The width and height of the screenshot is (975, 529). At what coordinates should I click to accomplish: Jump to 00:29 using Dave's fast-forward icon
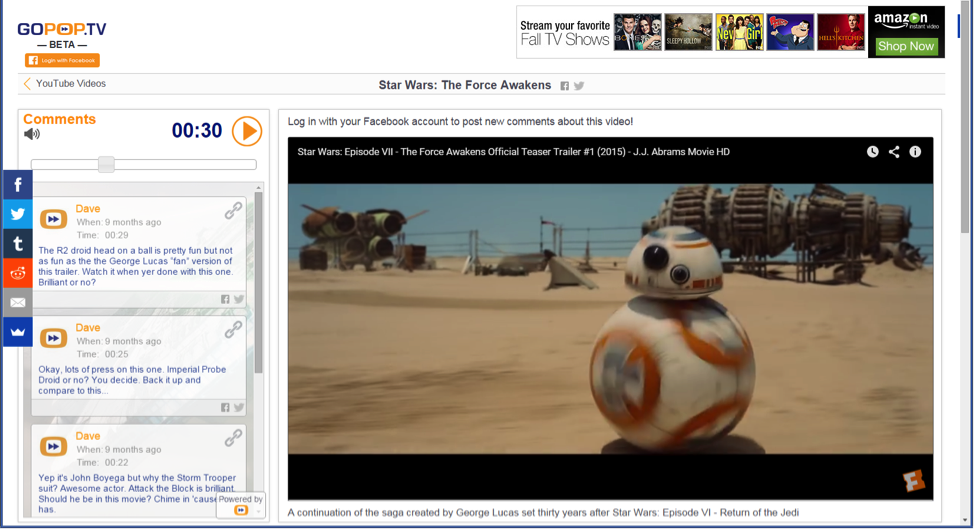pos(53,219)
